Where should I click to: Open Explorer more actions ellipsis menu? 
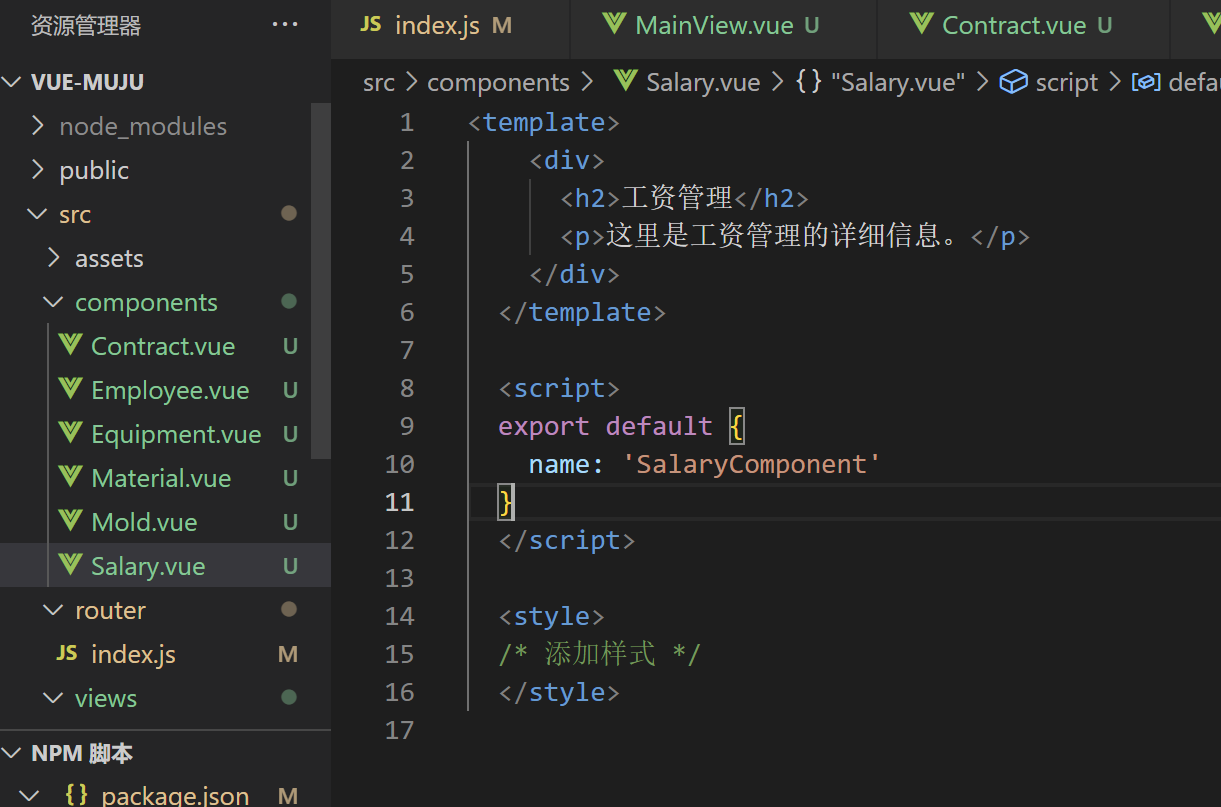pyautogui.click(x=285, y=25)
